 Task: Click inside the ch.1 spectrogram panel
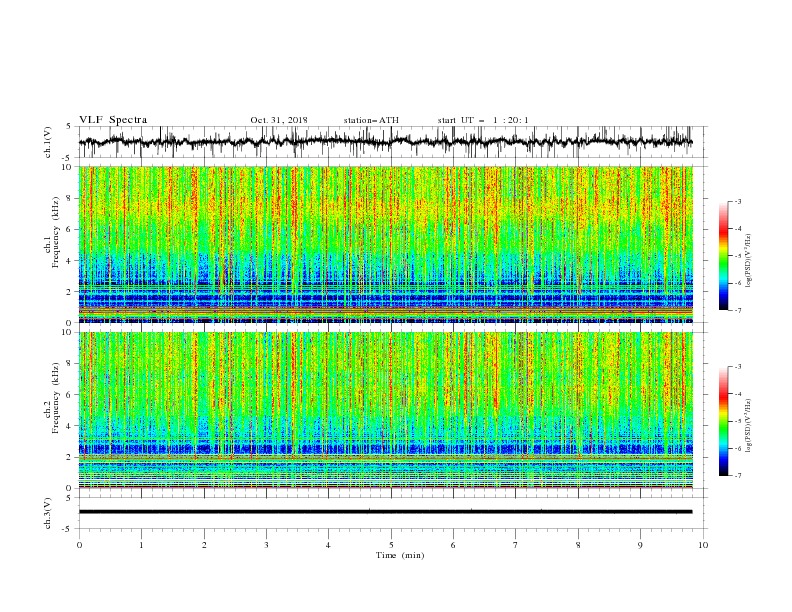[386, 244]
